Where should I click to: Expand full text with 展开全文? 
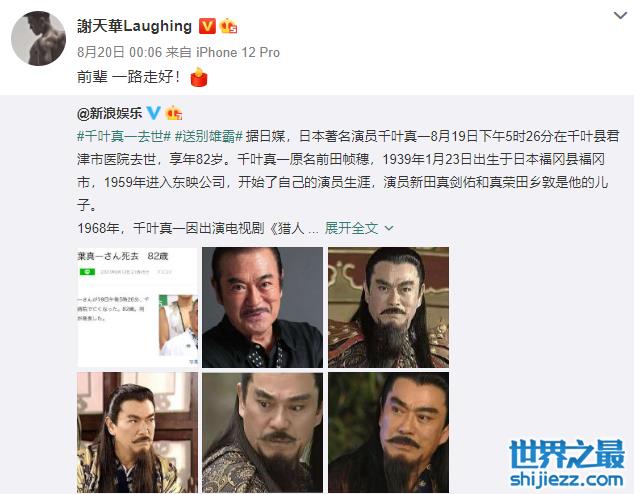351,228
